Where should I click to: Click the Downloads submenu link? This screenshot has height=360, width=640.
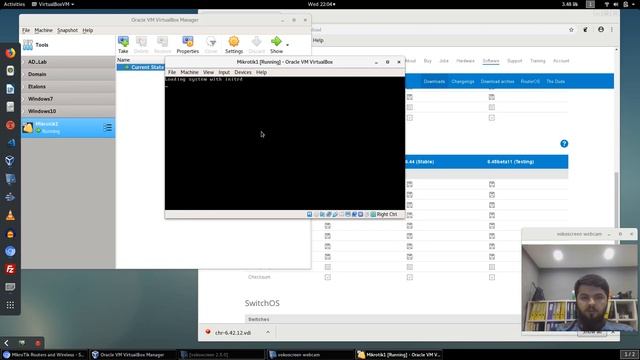click(434, 82)
